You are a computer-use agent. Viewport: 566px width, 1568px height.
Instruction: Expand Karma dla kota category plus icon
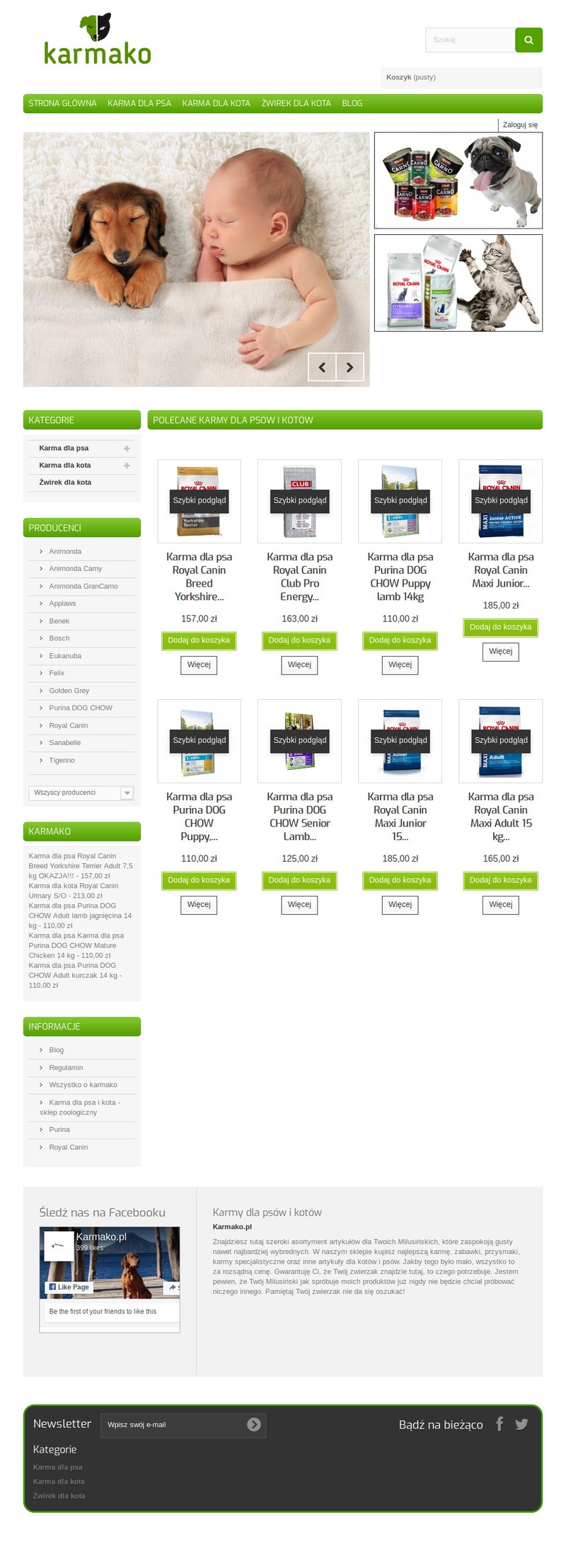(127, 466)
